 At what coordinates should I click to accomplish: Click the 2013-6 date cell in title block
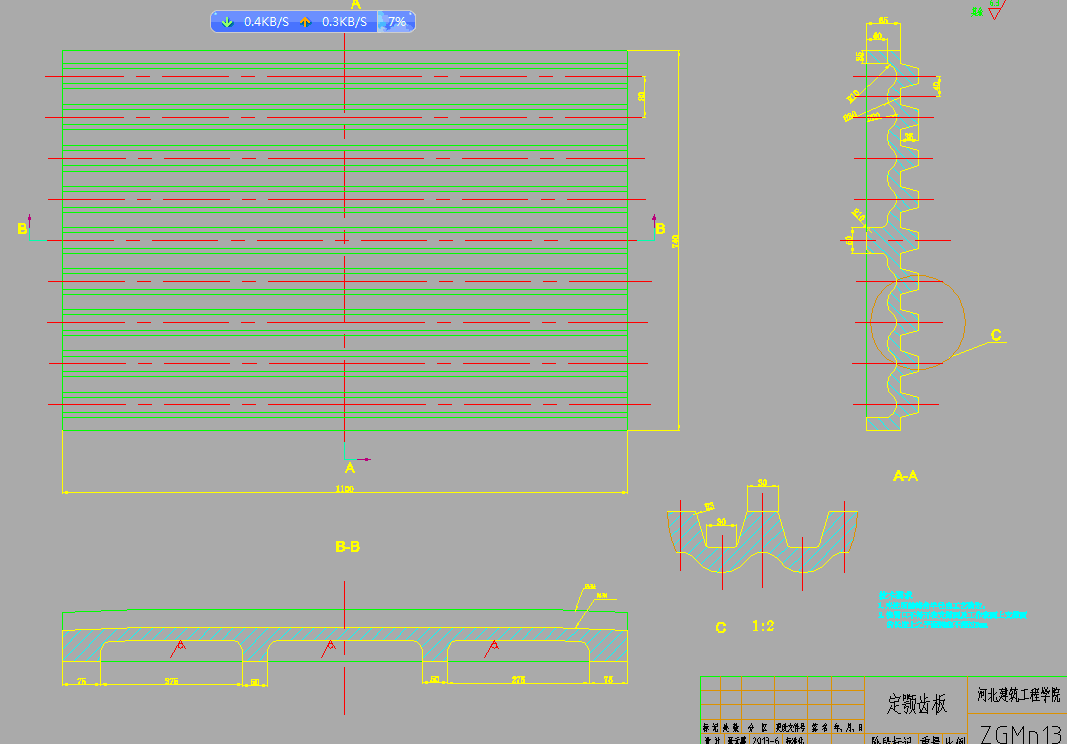[x=766, y=740]
